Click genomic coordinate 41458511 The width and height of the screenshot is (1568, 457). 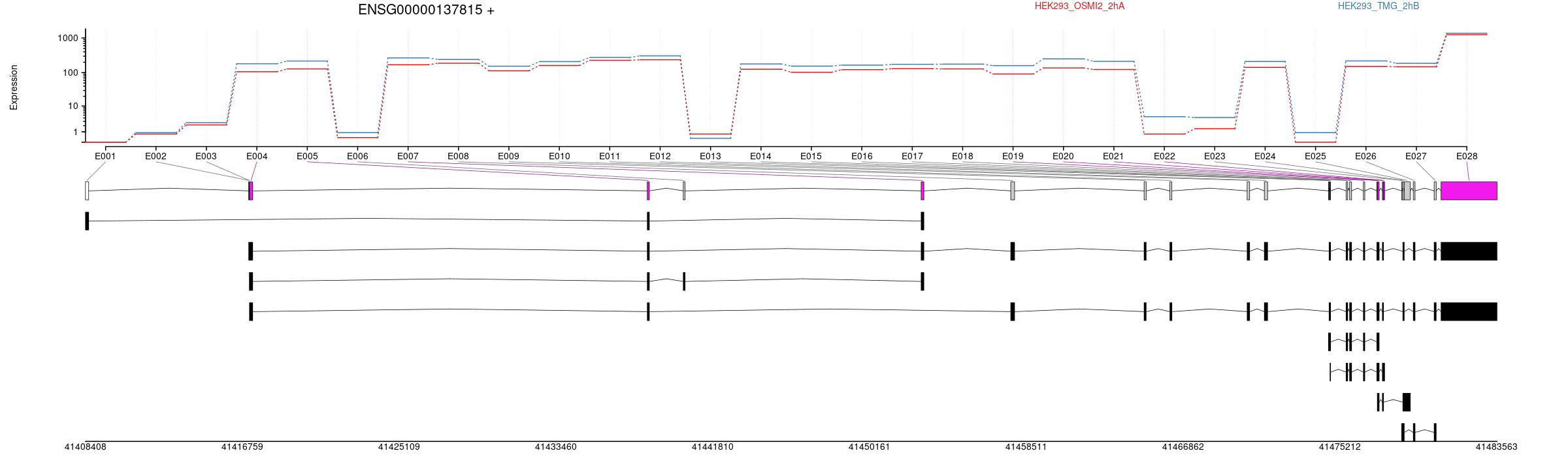1026,447
